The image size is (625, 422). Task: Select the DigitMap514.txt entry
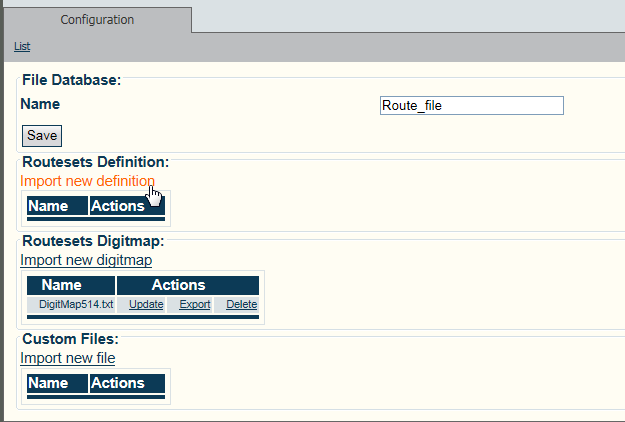coord(74,305)
